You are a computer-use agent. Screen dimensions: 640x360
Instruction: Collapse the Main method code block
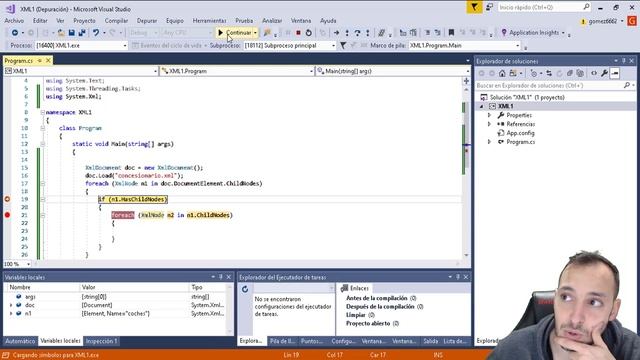(x=42, y=144)
